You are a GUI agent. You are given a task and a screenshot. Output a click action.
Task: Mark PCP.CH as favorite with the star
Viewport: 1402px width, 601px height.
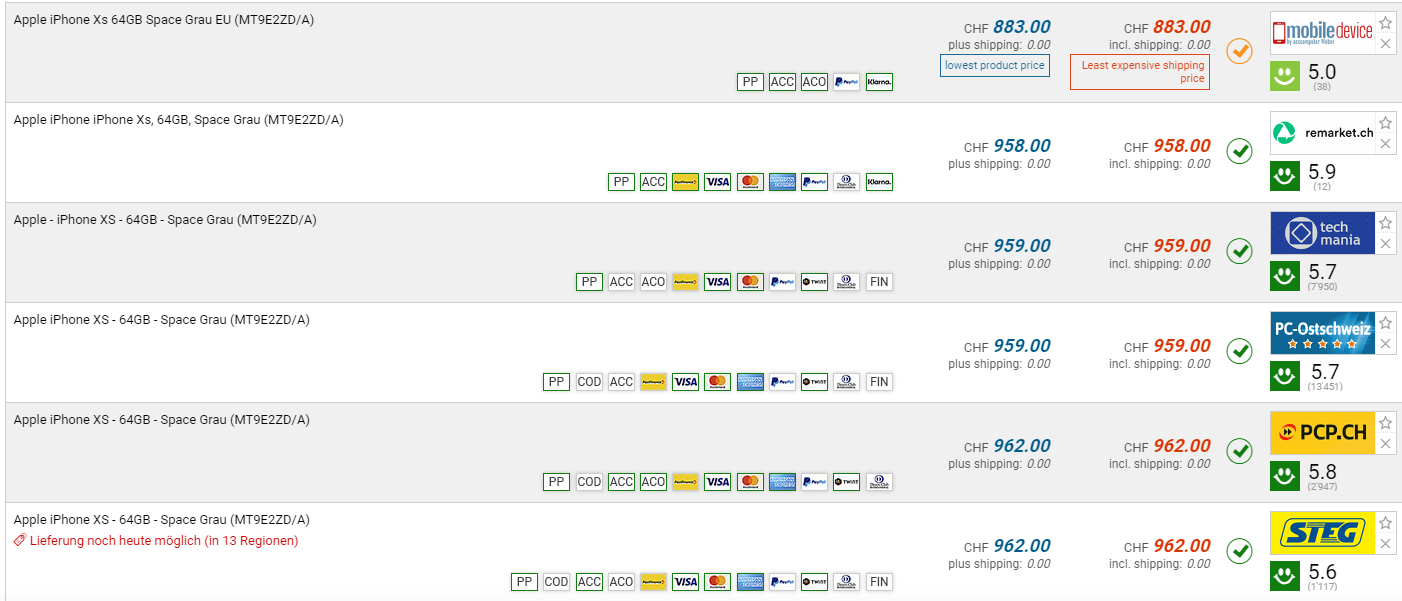pos(1385,423)
